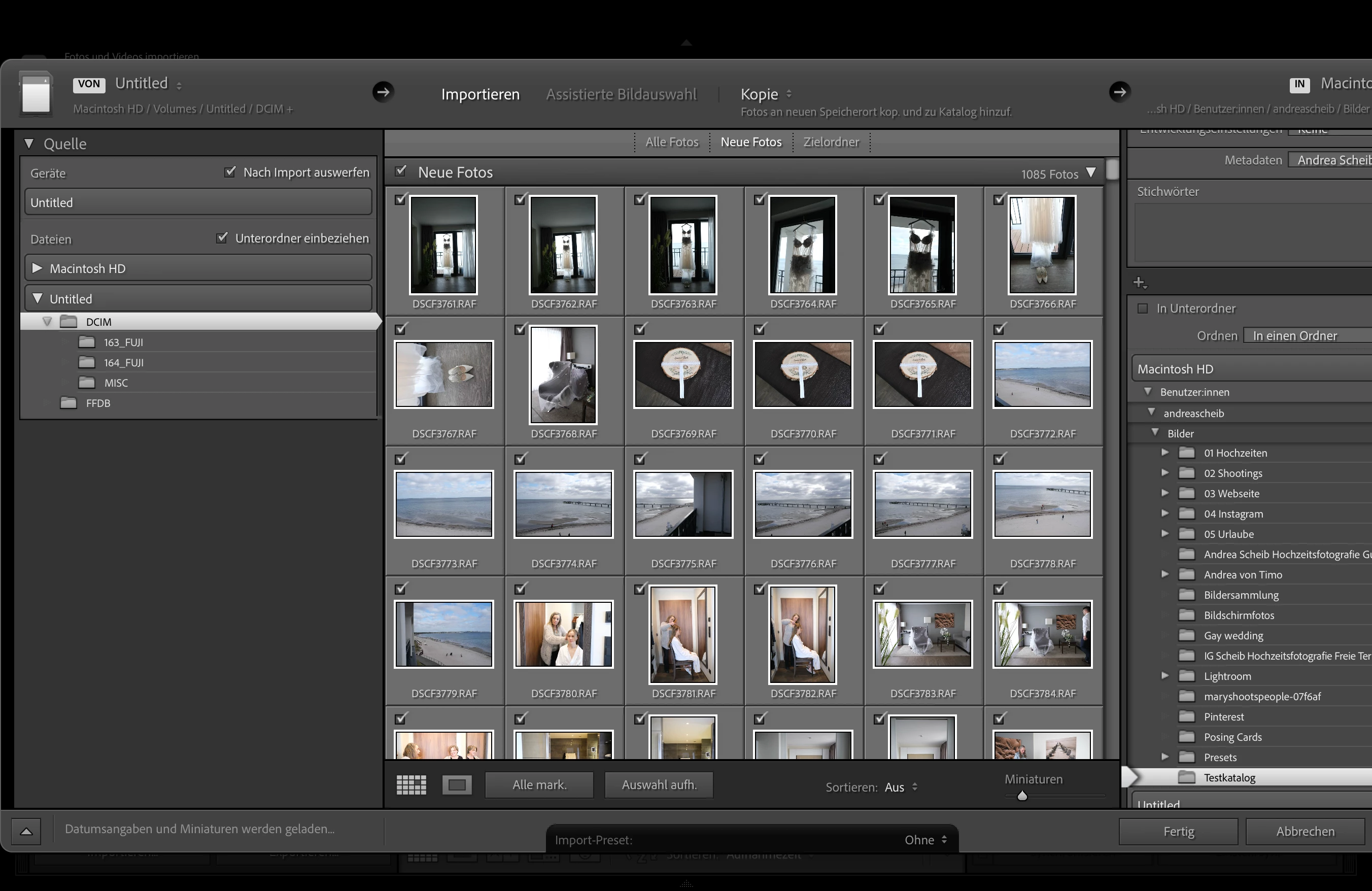
Task: Switch to the Zielordner tab
Action: (x=831, y=142)
